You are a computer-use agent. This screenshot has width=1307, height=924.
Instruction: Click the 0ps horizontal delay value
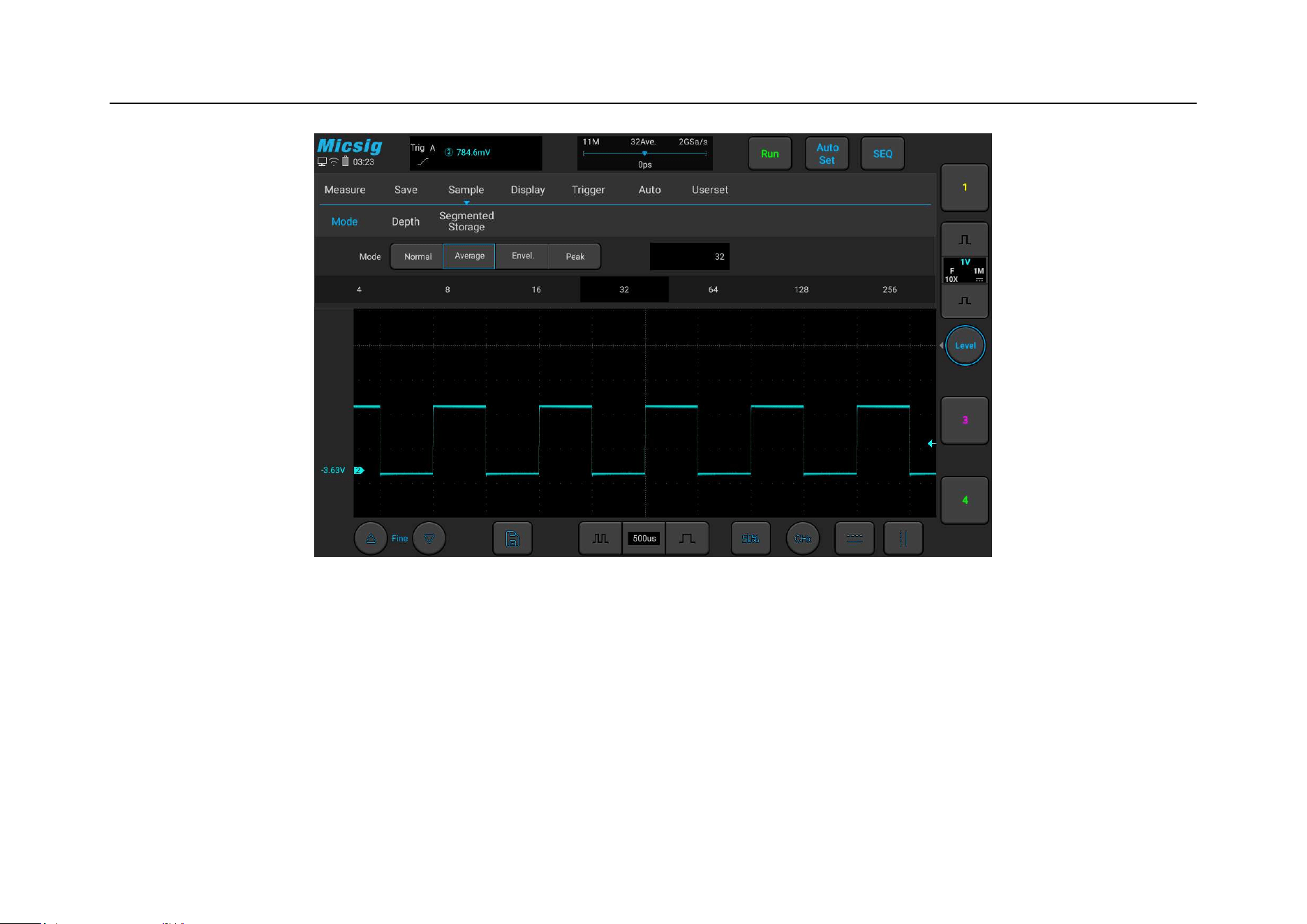(645, 165)
